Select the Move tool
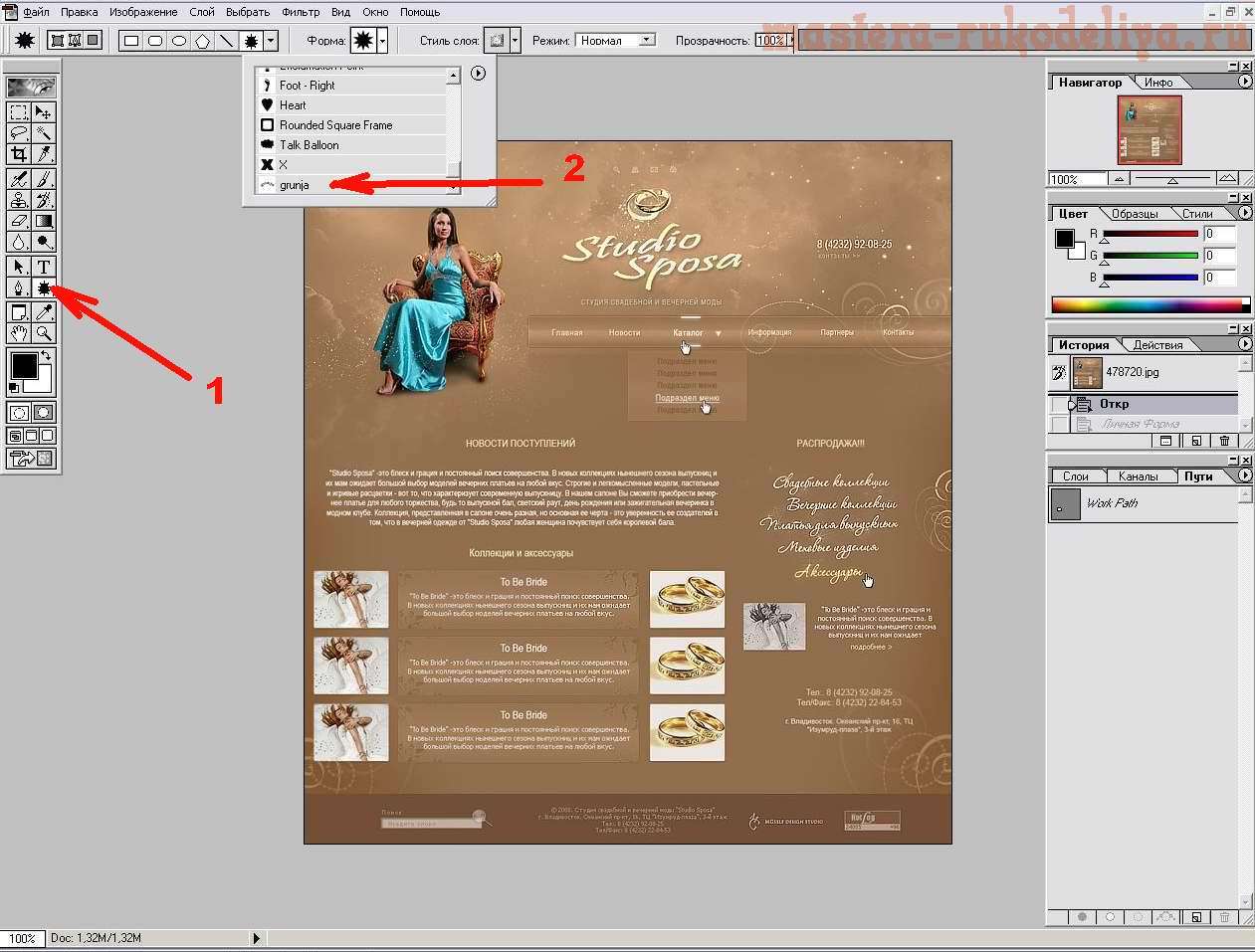Screen dimensions: 1255x952 tap(44, 112)
